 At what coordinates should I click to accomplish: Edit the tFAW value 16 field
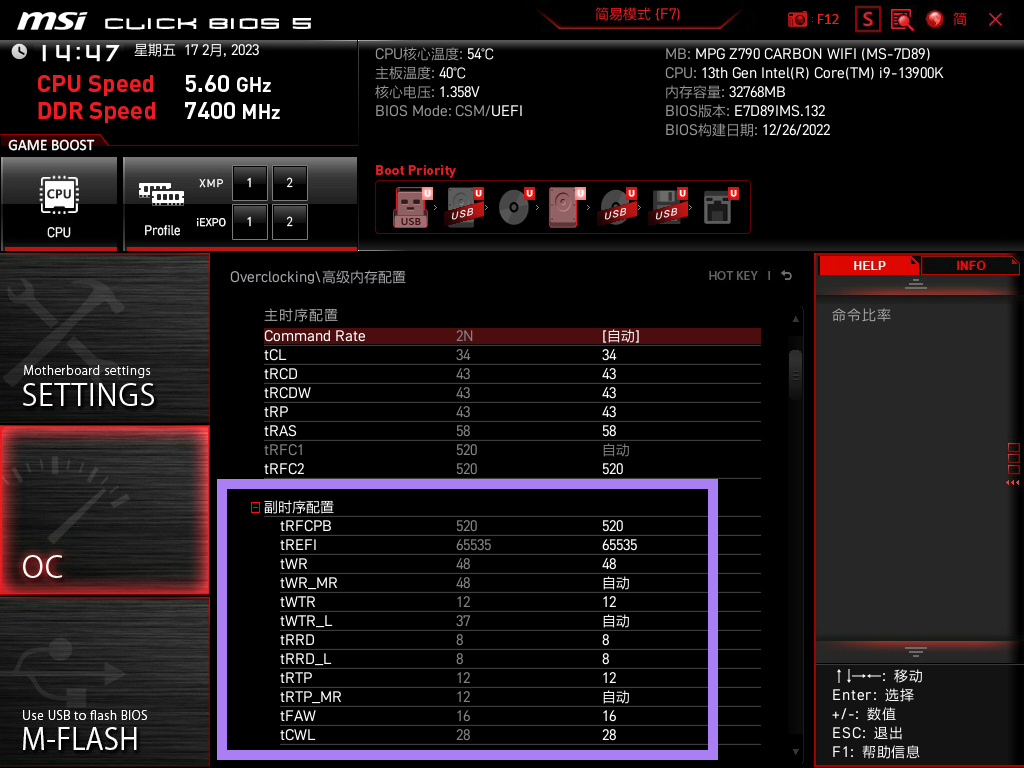tap(609, 716)
